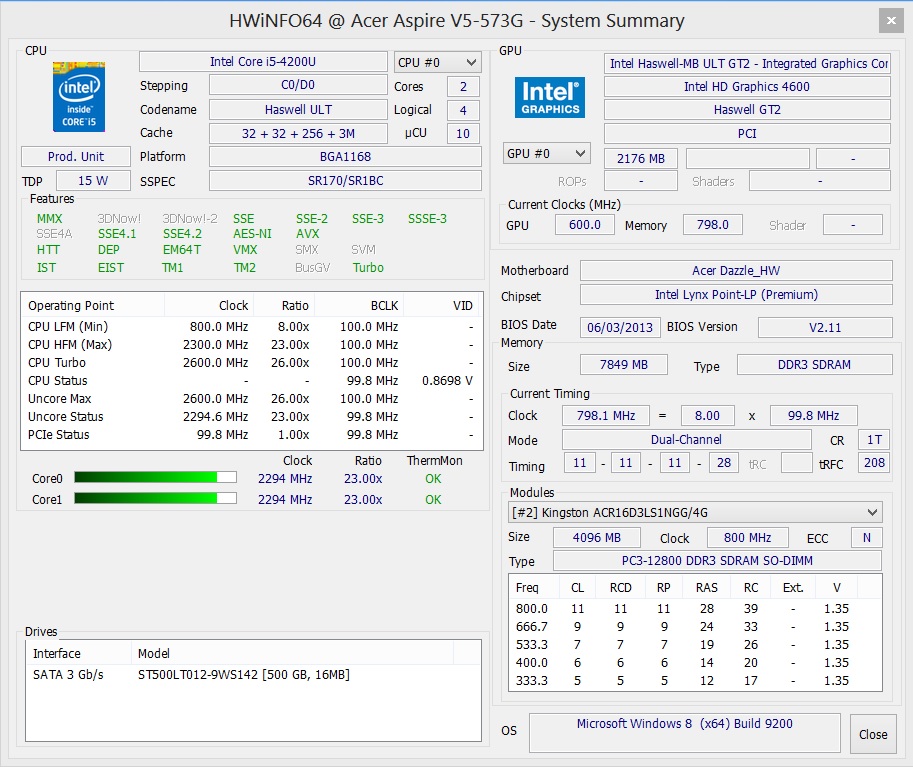This screenshot has width=913, height=767.
Task: Click the Prod. Unit button
Action: (76, 157)
